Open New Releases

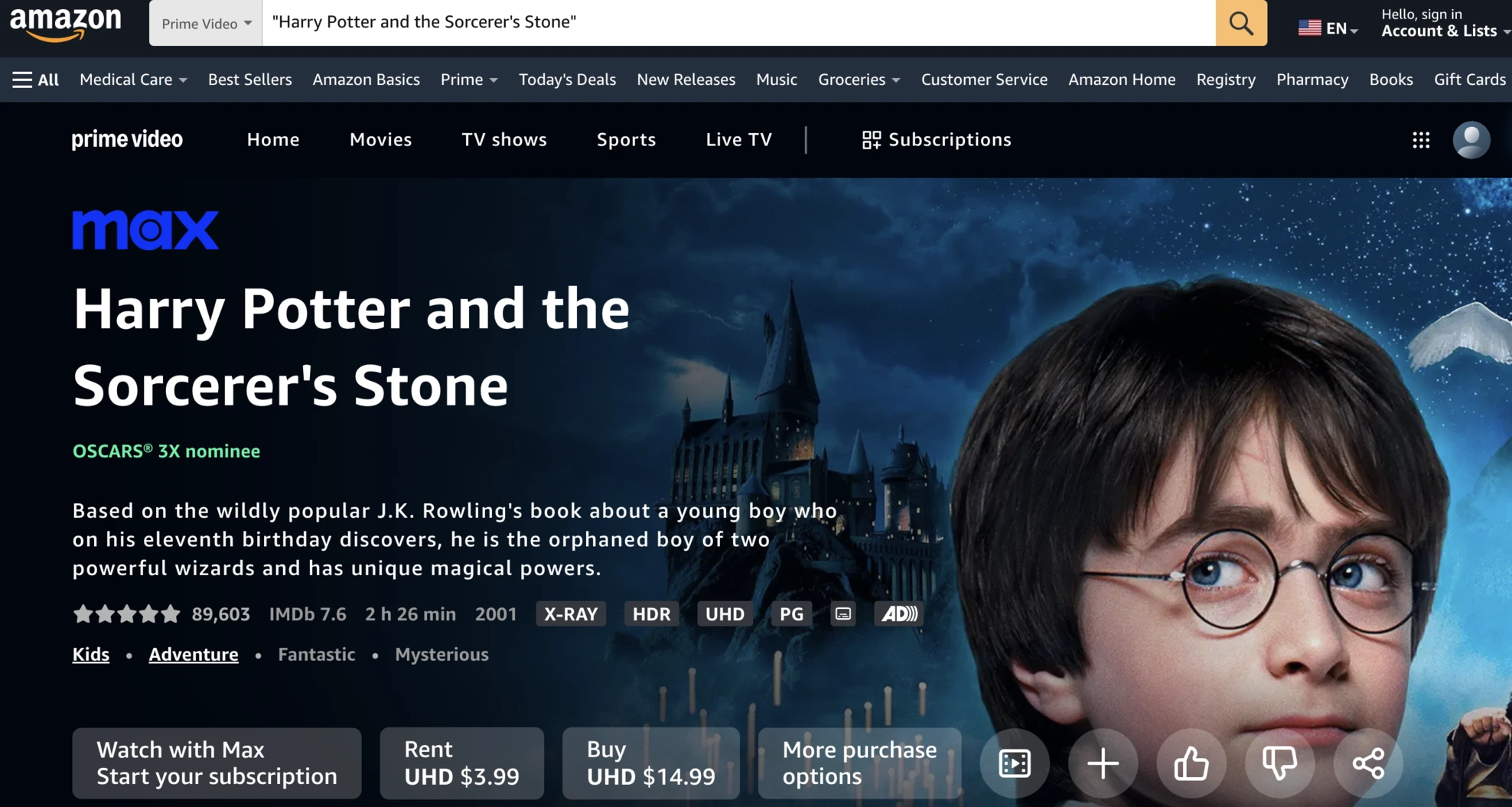[x=686, y=80]
